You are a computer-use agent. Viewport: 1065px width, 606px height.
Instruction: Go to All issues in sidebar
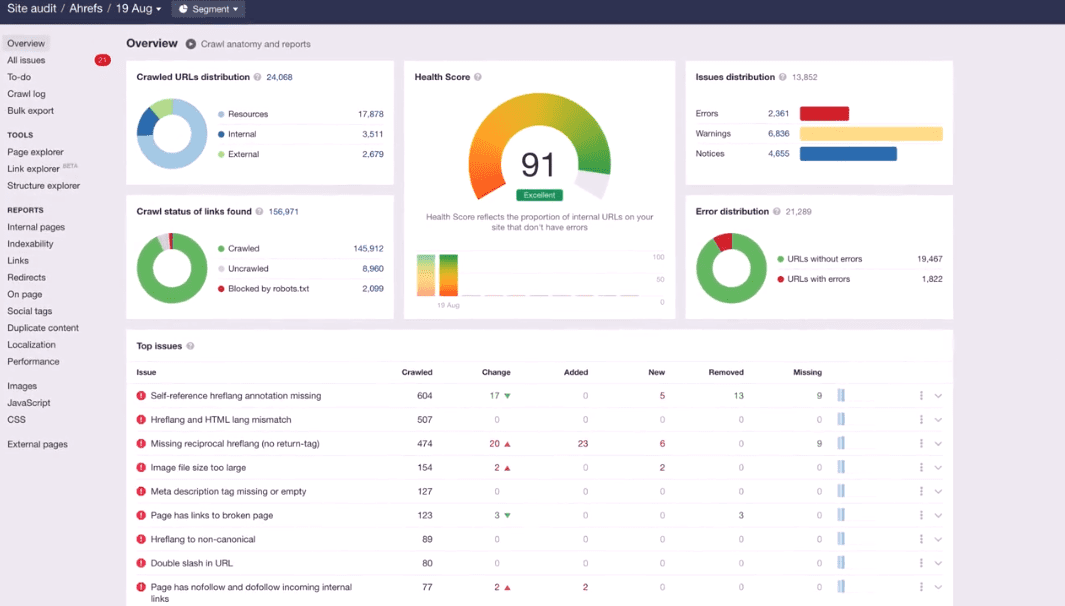26,60
